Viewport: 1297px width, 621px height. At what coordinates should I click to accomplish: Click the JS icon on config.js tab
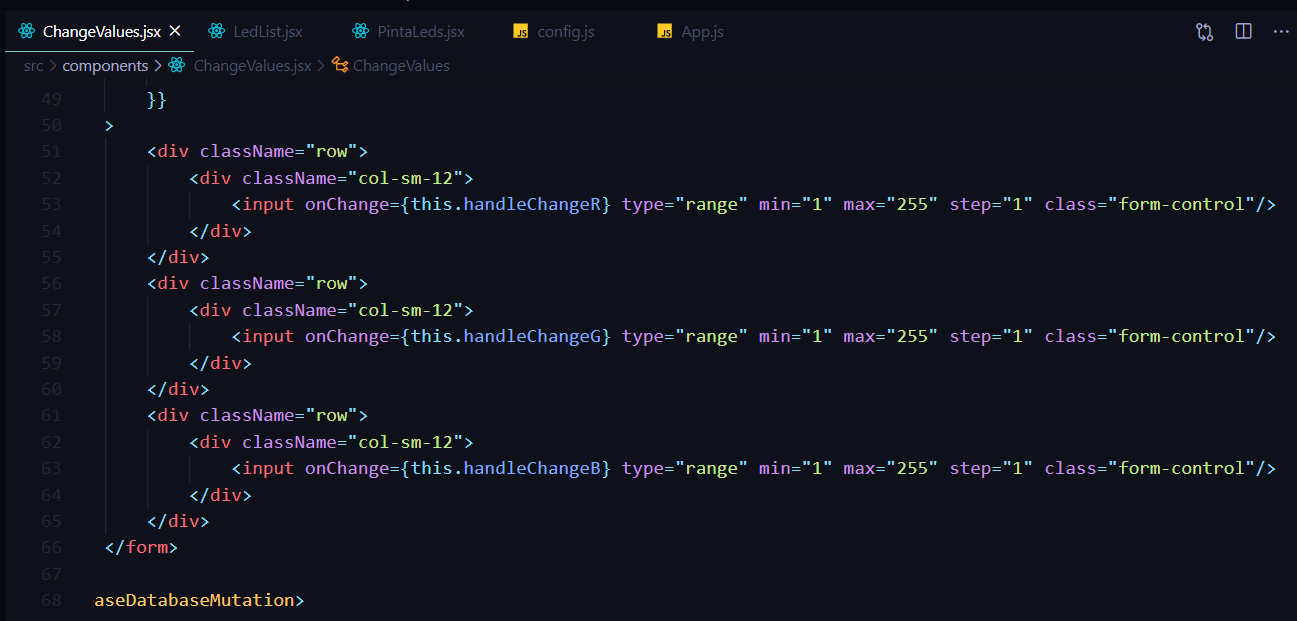coord(521,31)
